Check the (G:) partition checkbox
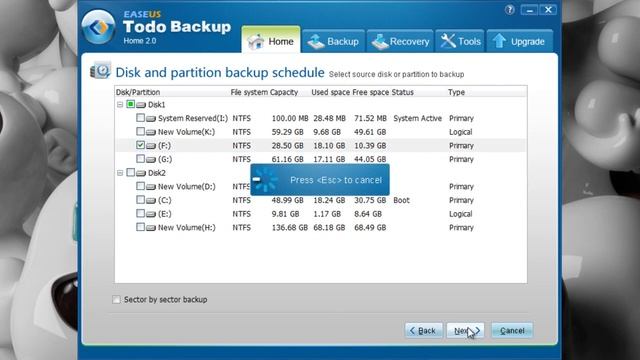640x360 pixels. 140,159
